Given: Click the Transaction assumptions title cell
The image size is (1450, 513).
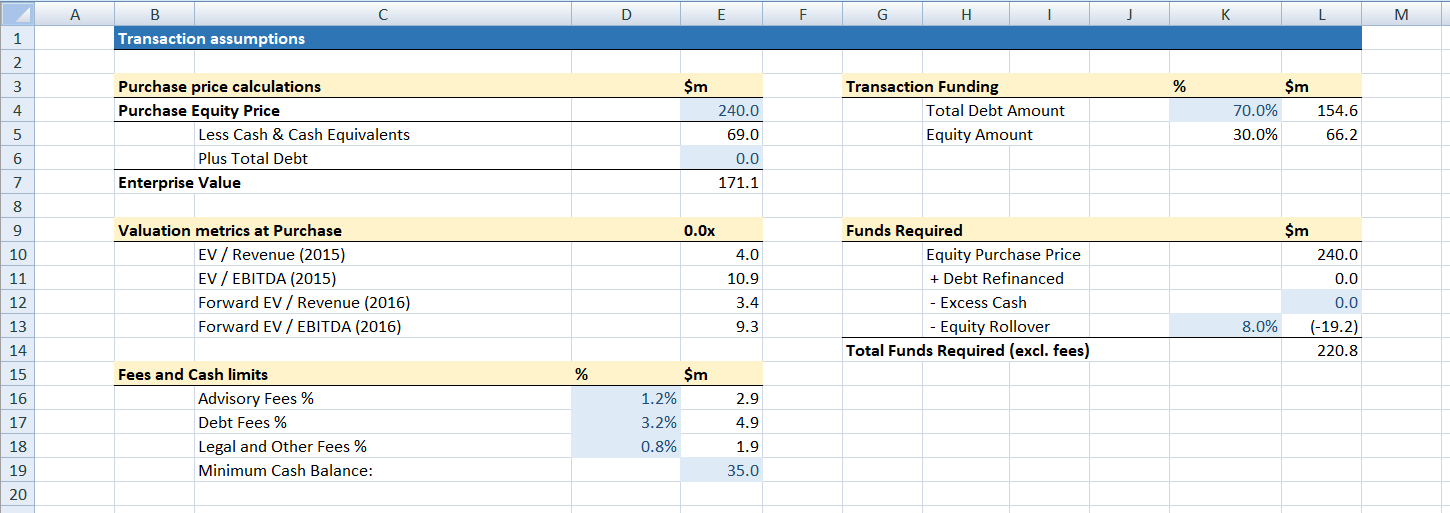Looking at the screenshot, I should (x=211, y=39).
